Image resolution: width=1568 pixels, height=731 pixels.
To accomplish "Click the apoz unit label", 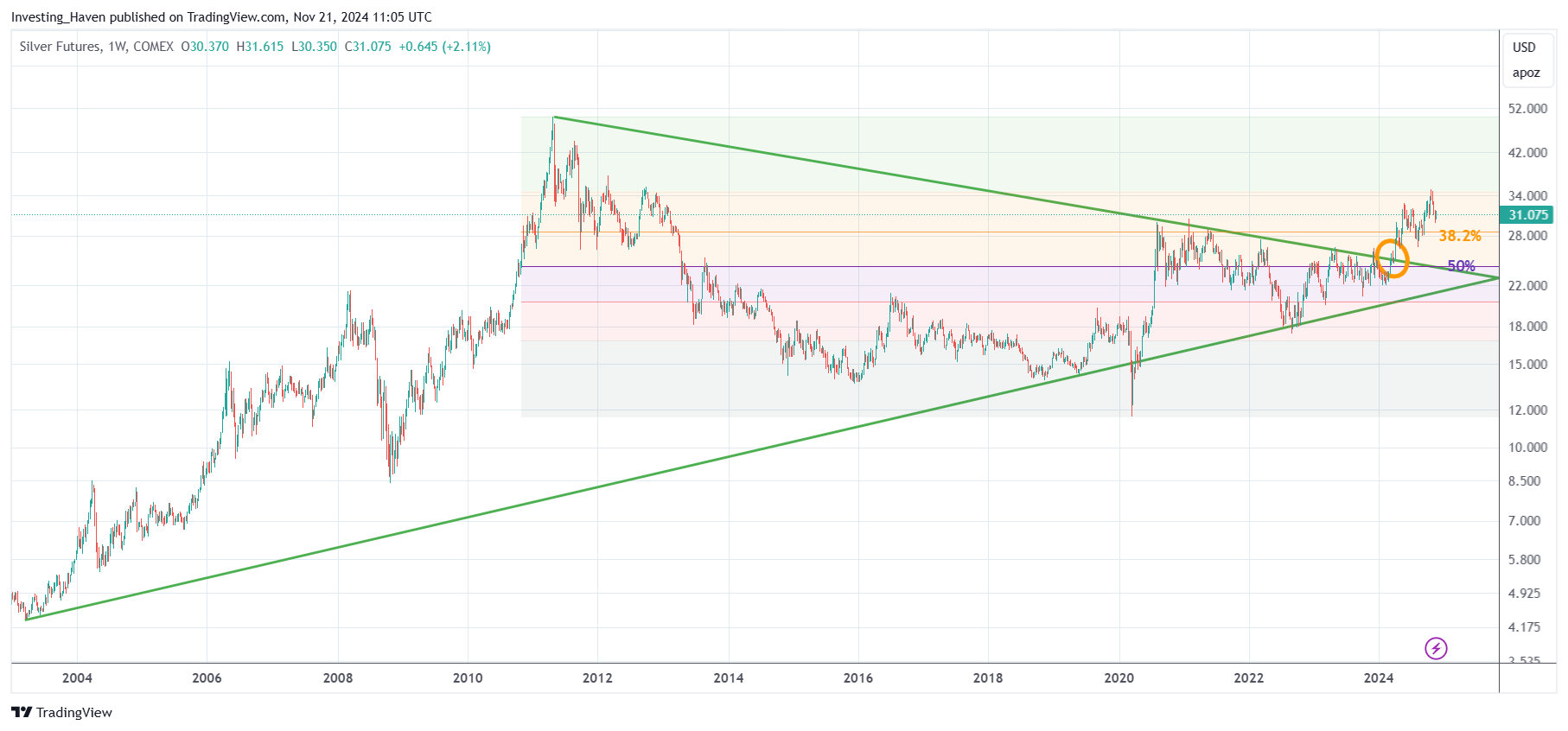I will (x=1526, y=73).
